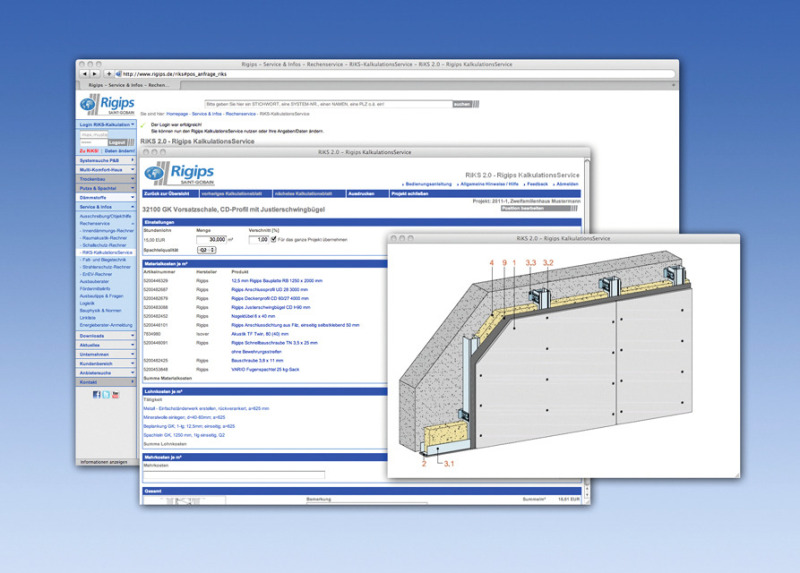
Task: Open the Bedienungsanleitung link
Action: click(429, 184)
